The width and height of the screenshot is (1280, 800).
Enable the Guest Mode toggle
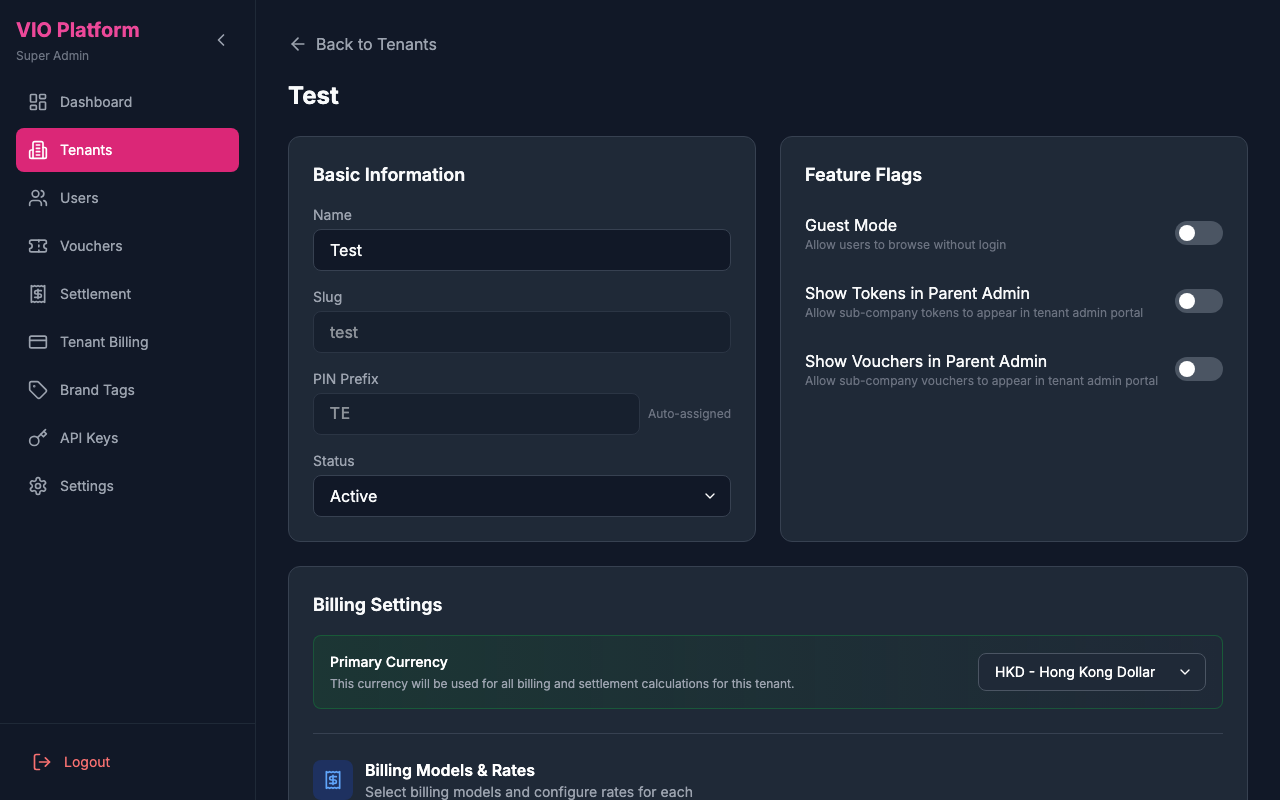[1198, 233]
